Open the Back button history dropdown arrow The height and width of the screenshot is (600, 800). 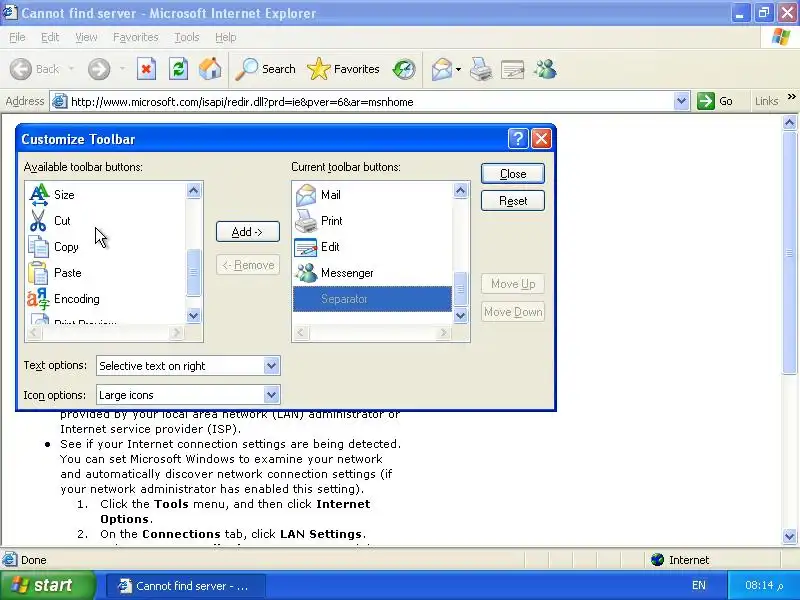point(71,68)
